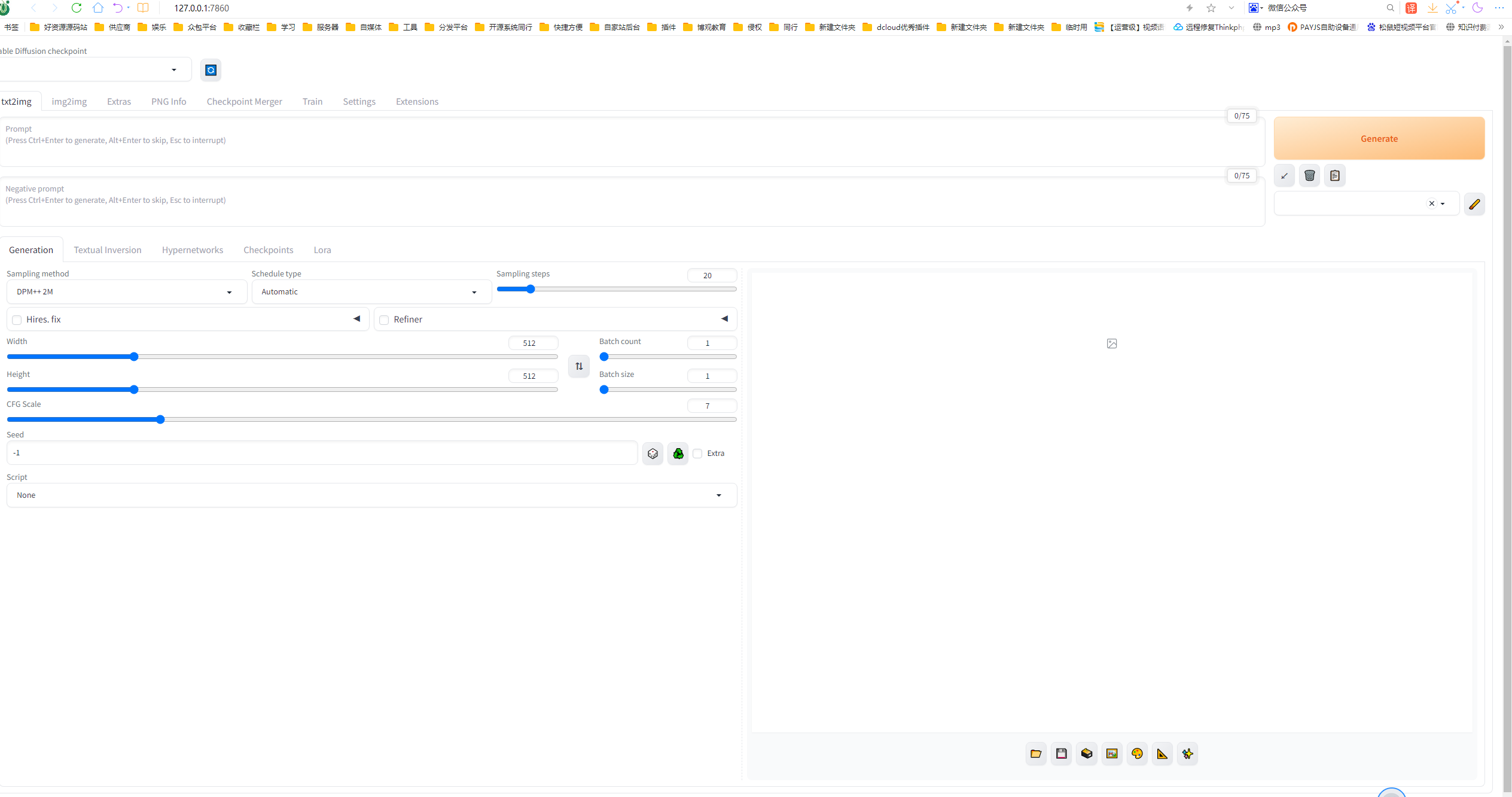Switch width and height with swap button

(578, 366)
